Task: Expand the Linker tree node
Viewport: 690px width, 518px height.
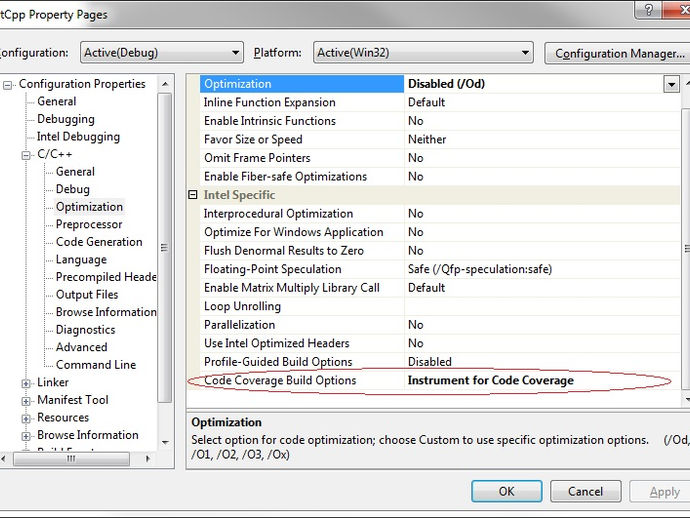Action: click(26, 383)
